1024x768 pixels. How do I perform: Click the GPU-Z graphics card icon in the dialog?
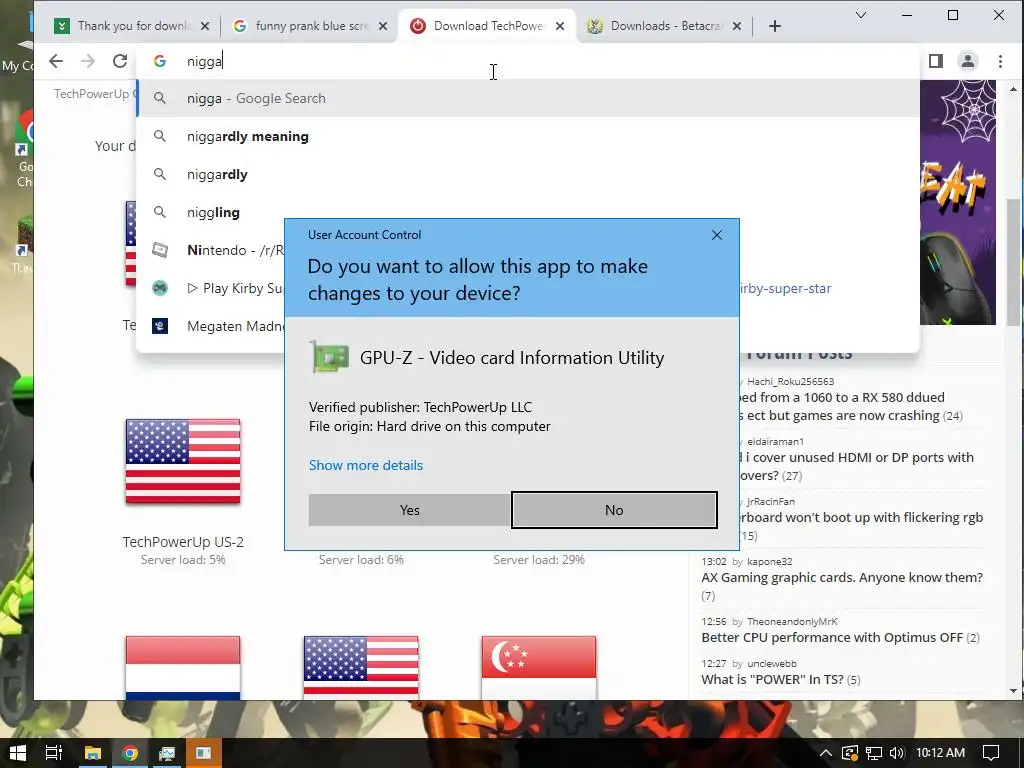[x=330, y=357]
